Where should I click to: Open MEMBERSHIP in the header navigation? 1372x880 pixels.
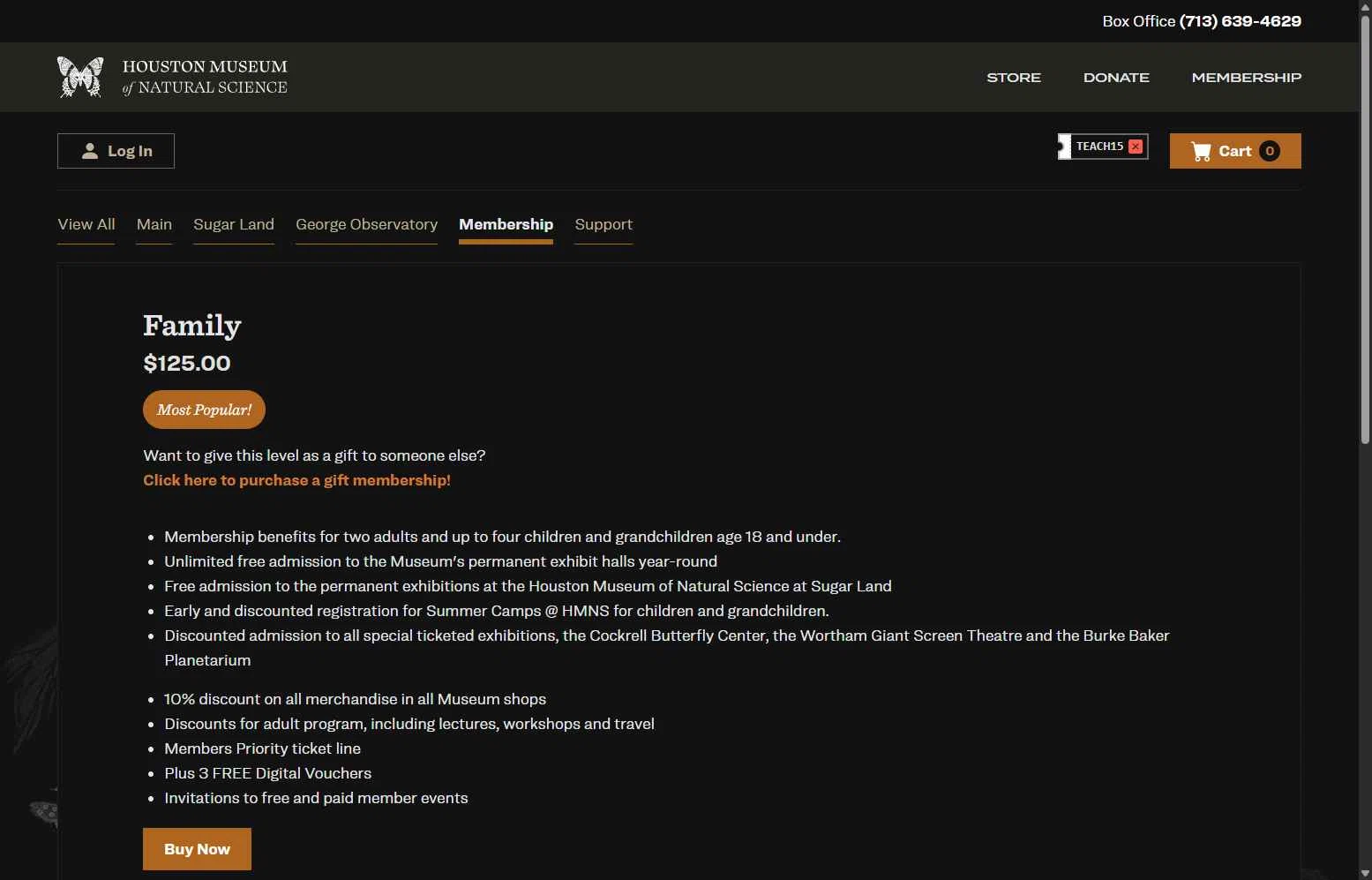pos(1247,78)
